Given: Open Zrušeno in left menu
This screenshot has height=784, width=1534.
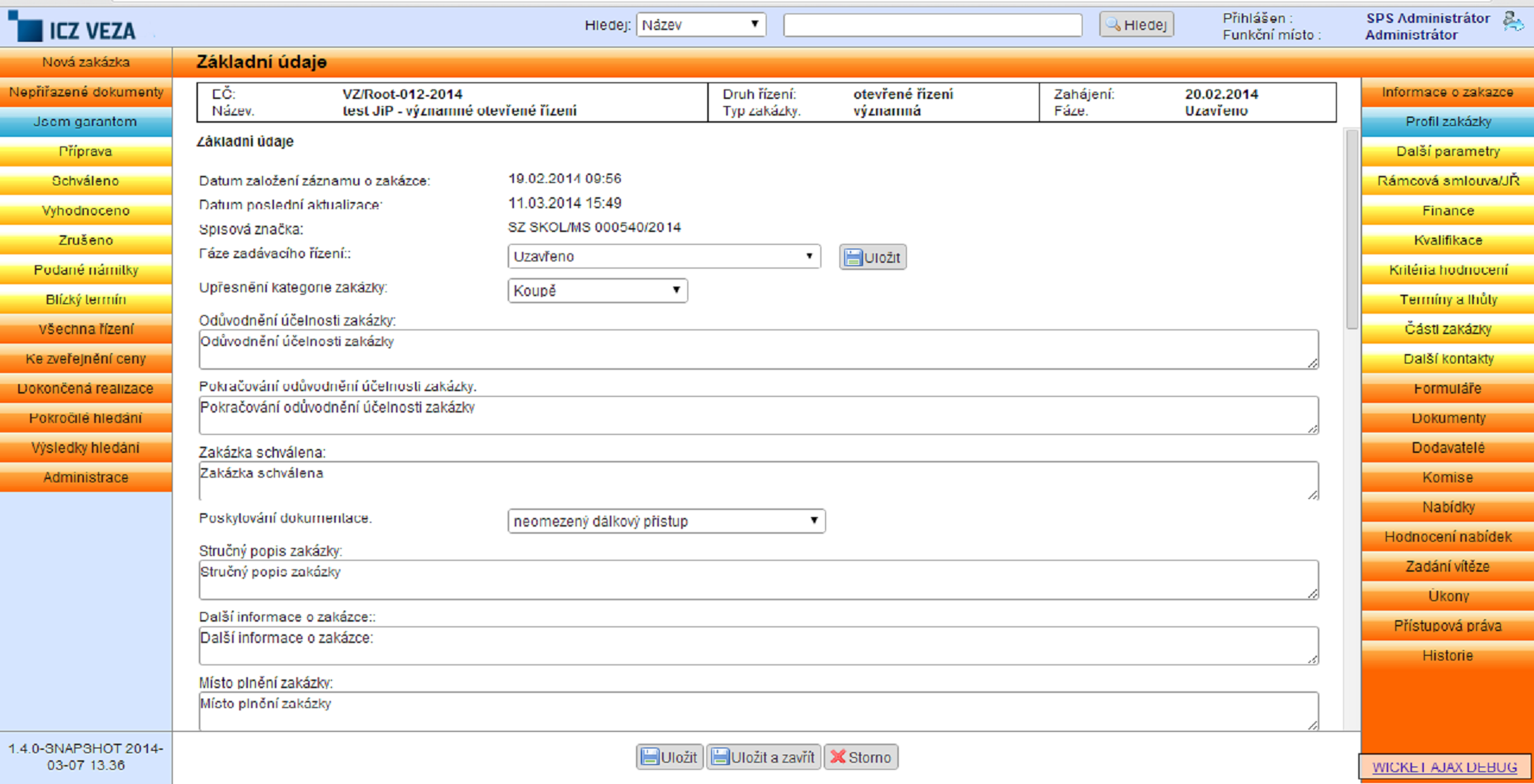Looking at the screenshot, I should click(x=86, y=240).
